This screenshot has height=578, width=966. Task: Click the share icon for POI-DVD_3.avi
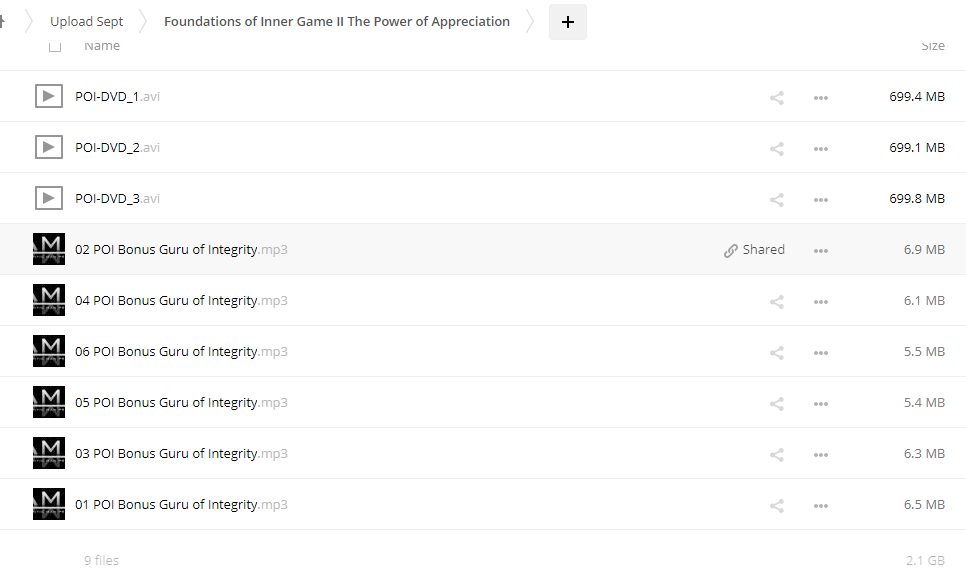776,199
